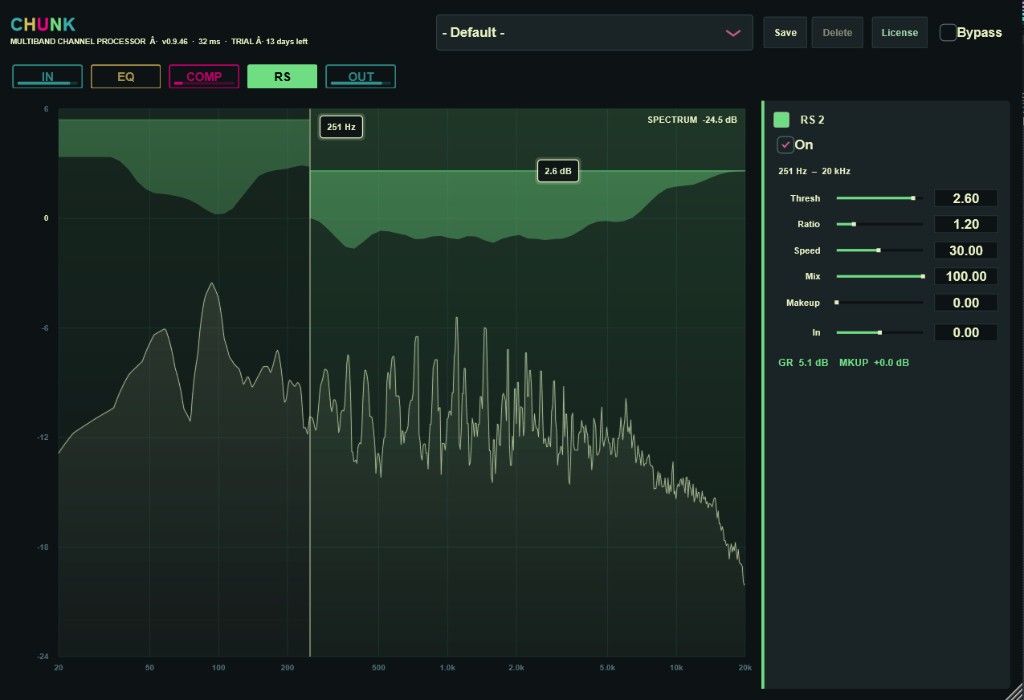Click the CHUNK logo
The image size is (1024, 700).
tap(43, 24)
